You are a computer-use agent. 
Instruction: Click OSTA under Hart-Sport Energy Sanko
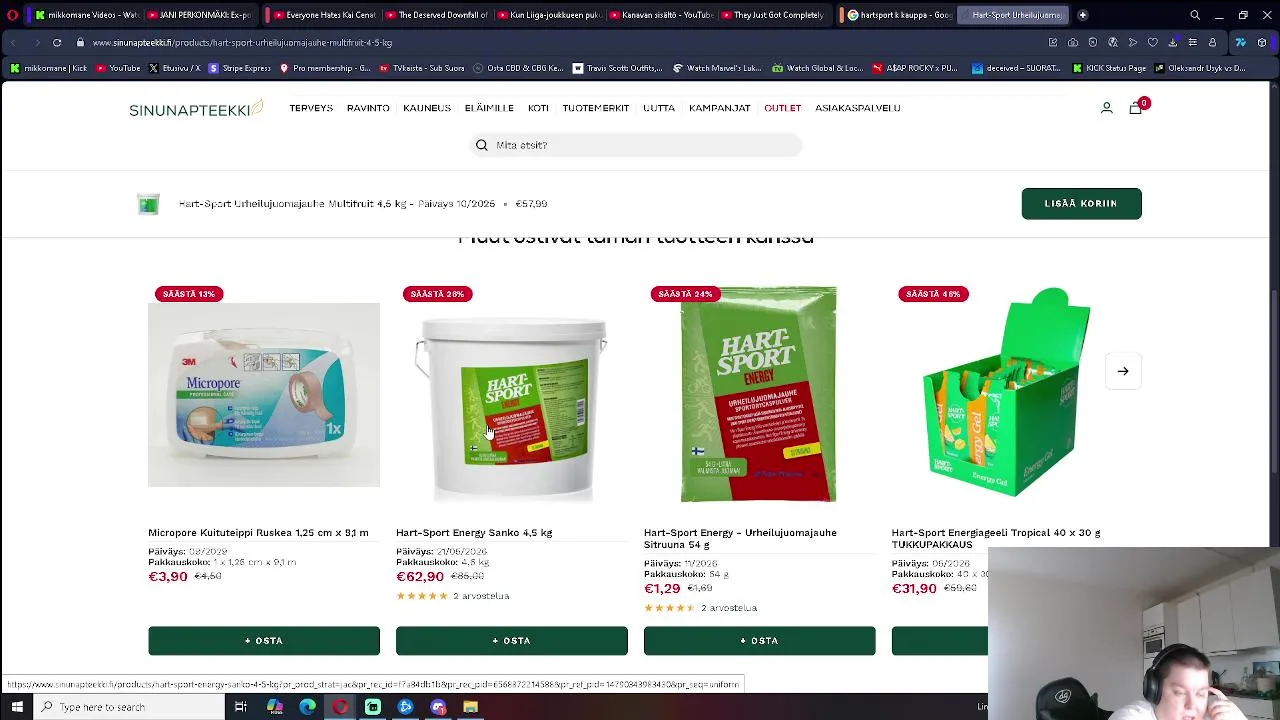click(x=512, y=641)
